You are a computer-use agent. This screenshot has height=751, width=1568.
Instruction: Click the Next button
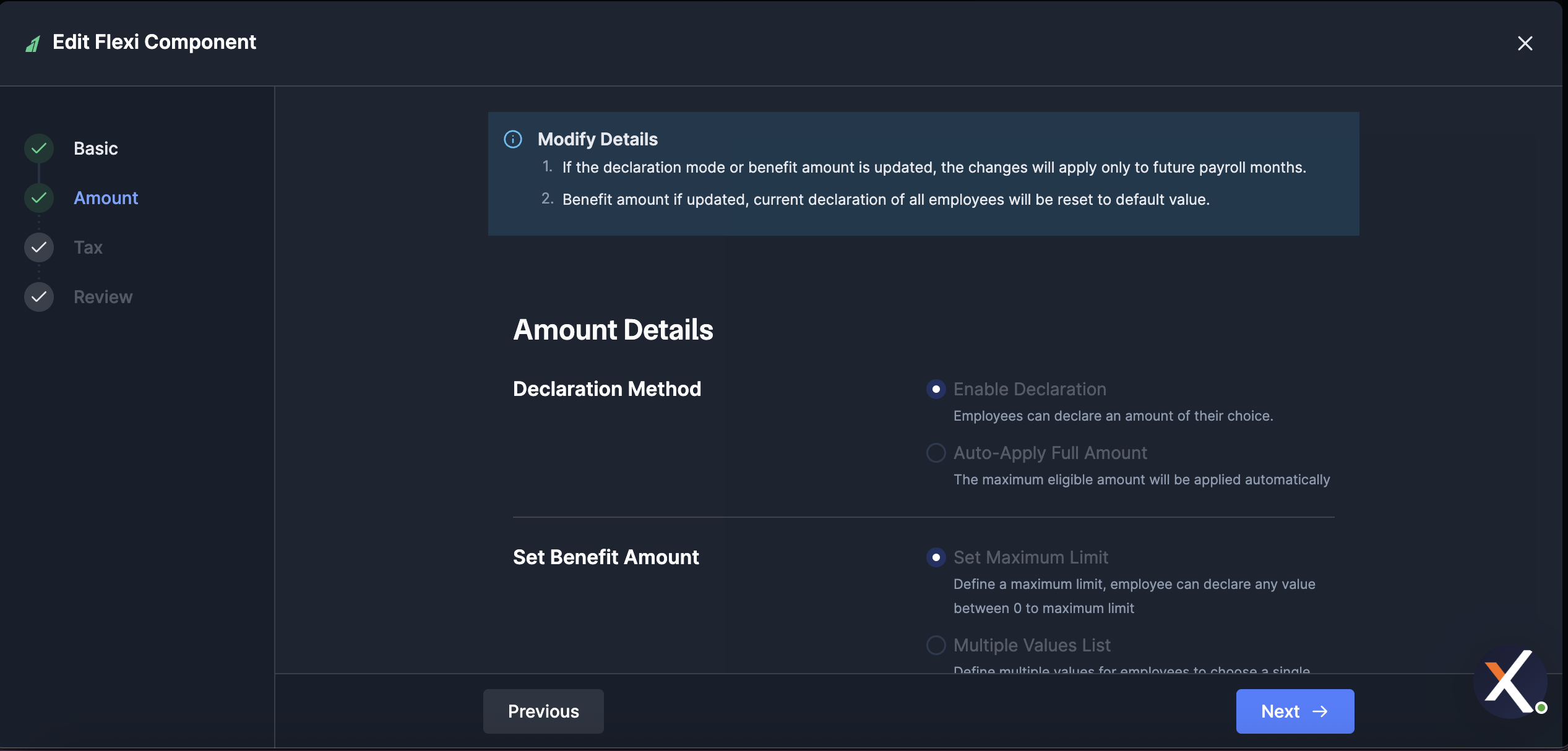tap(1295, 711)
